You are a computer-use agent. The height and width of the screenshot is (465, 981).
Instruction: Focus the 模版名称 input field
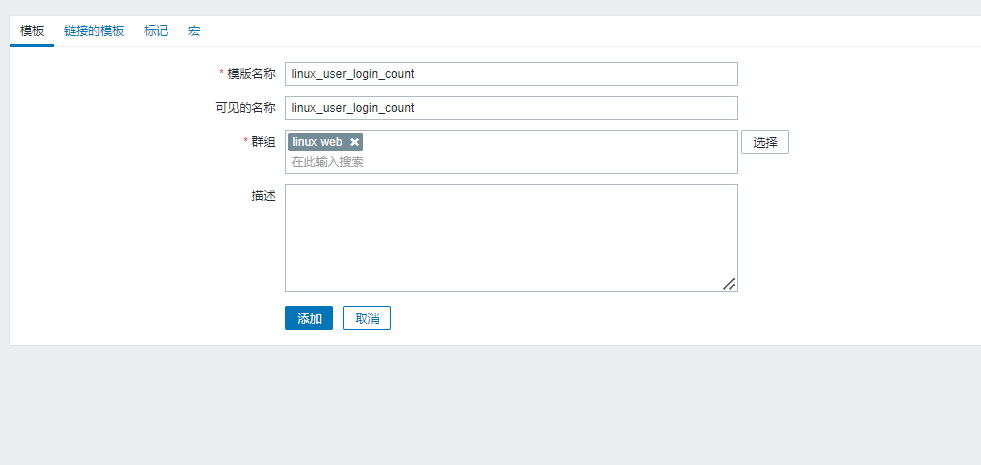511,74
